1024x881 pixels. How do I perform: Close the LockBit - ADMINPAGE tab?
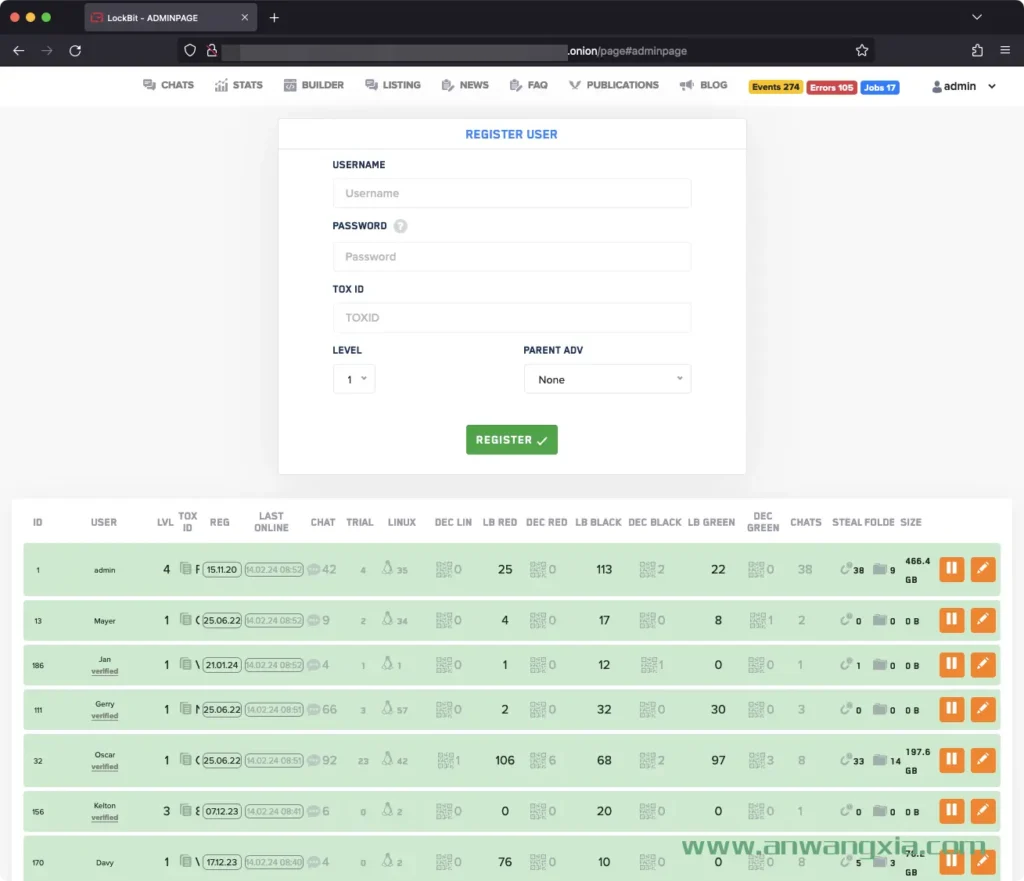(x=244, y=18)
